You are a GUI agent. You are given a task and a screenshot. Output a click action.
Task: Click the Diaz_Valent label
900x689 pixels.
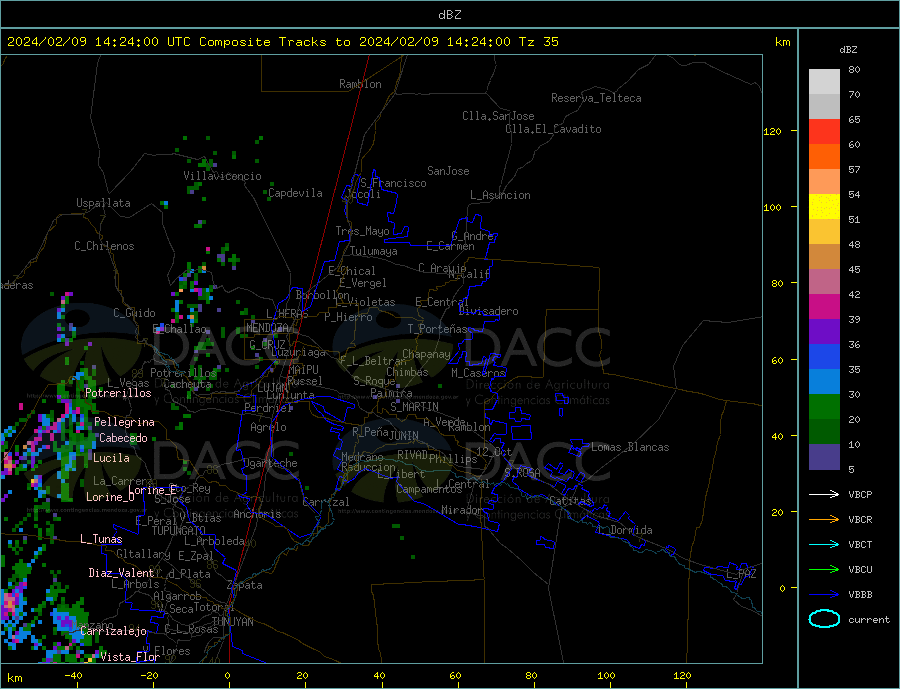(121, 573)
